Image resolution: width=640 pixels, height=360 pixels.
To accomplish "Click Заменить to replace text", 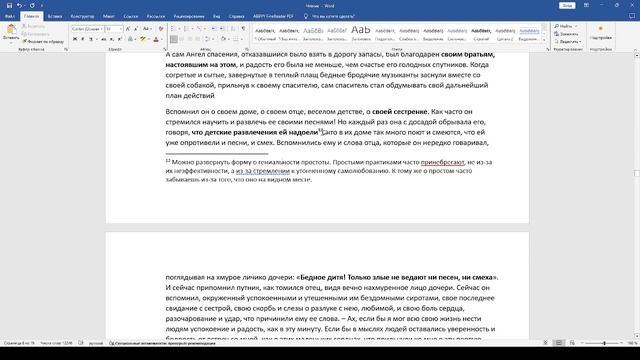I will (566, 34).
